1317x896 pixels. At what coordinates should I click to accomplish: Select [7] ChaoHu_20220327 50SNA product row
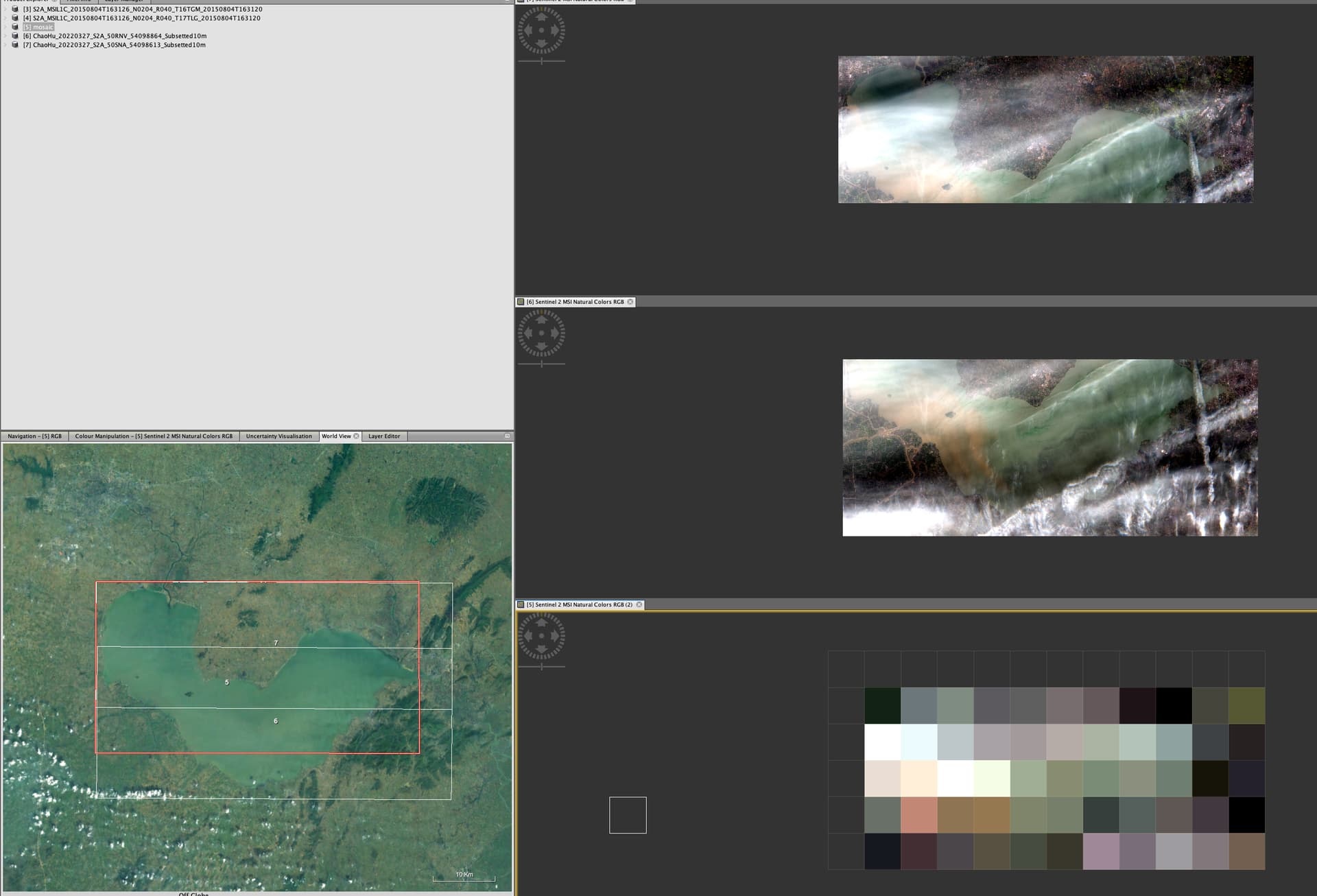114,45
